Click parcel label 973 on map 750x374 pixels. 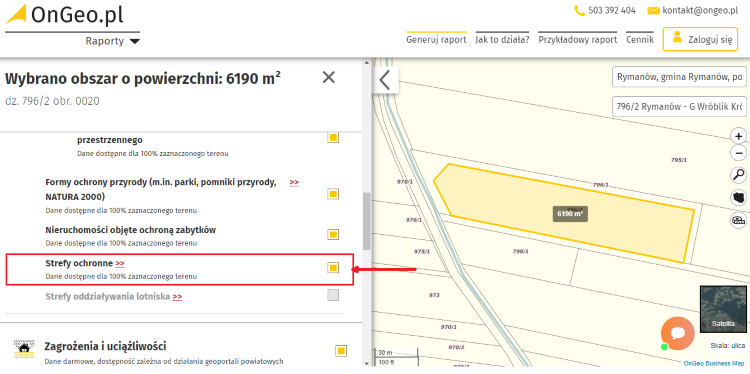pos(434,296)
